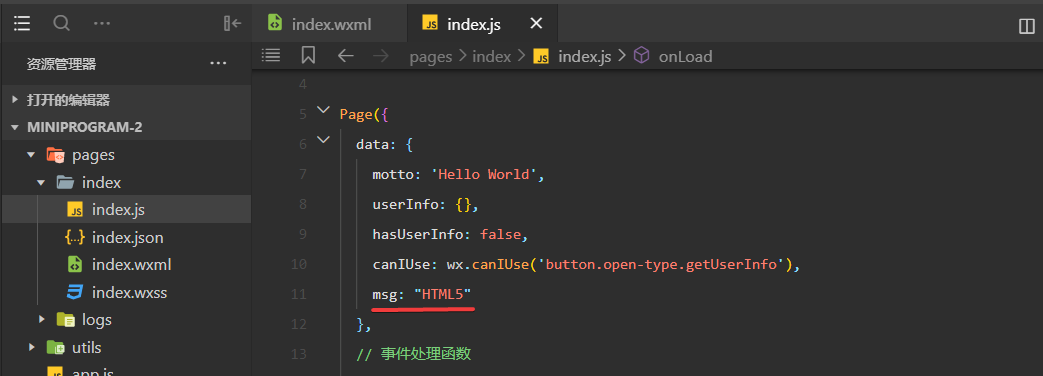This screenshot has width=1043, height=376.
Task: Select the onLoad breadcrumb item
Action: (x=673, y=57)
